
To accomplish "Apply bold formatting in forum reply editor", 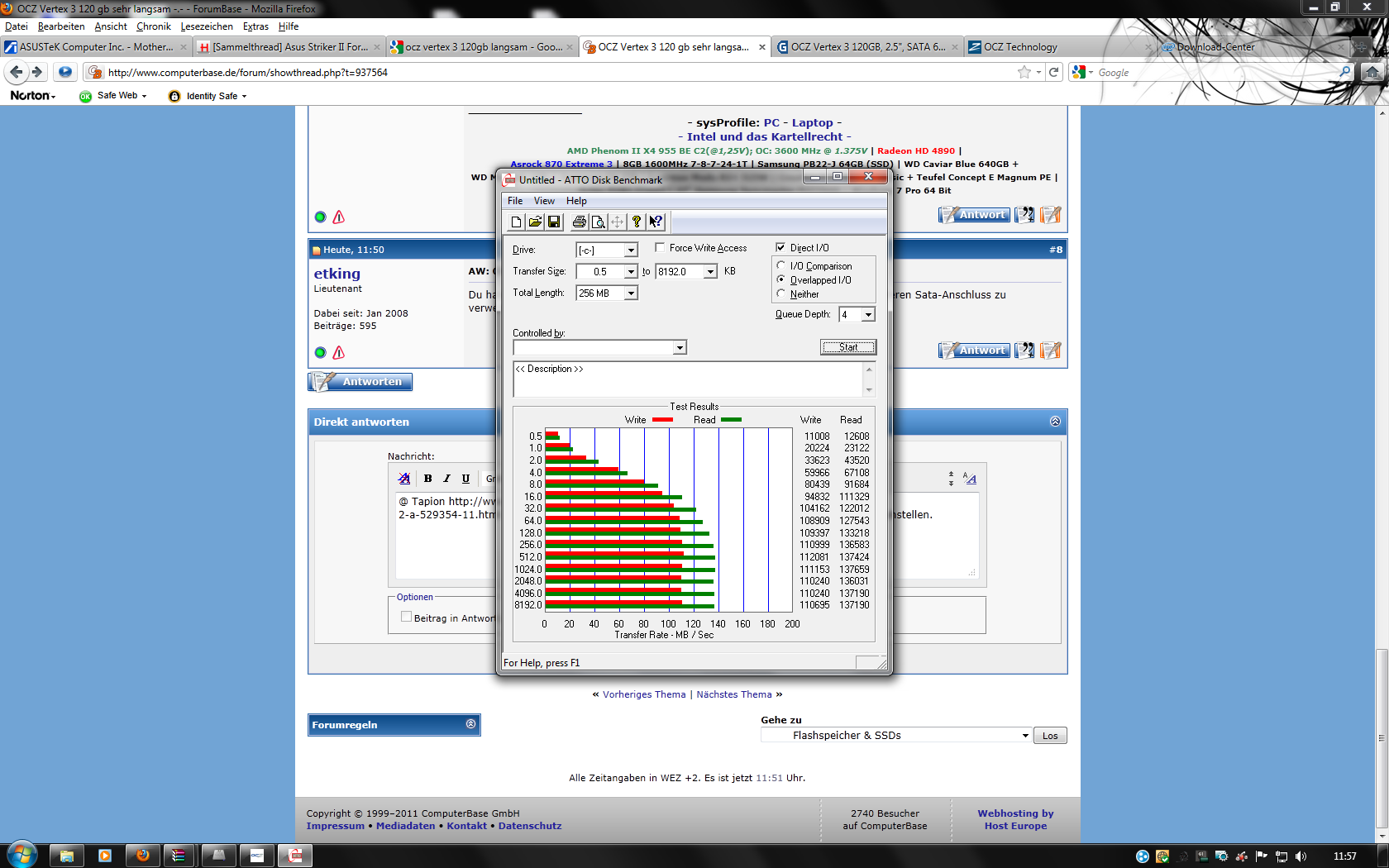I will coord(427,479).
